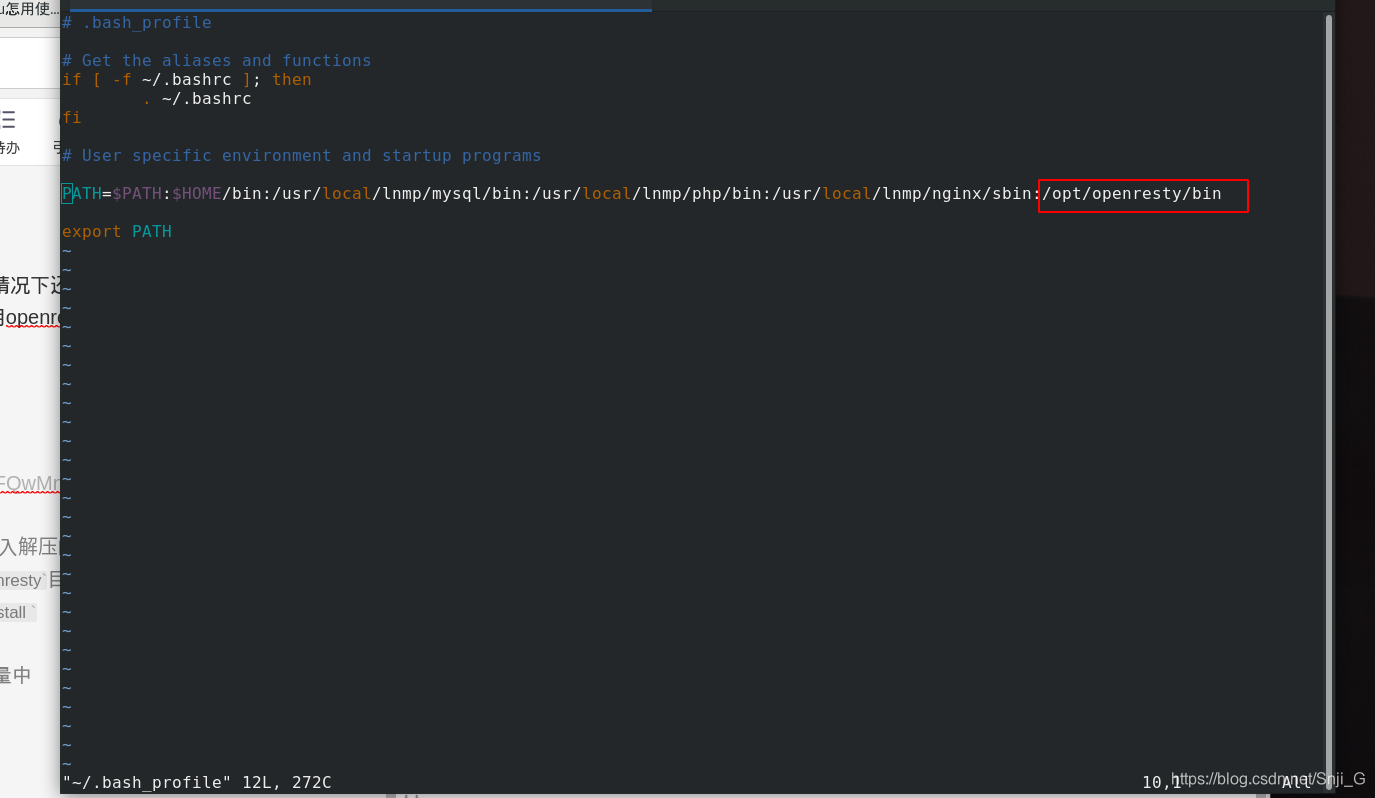
Task: Place cursor on '. ~/.bashrc' source line
Action: pyautogui.click(x=197, y=98)
